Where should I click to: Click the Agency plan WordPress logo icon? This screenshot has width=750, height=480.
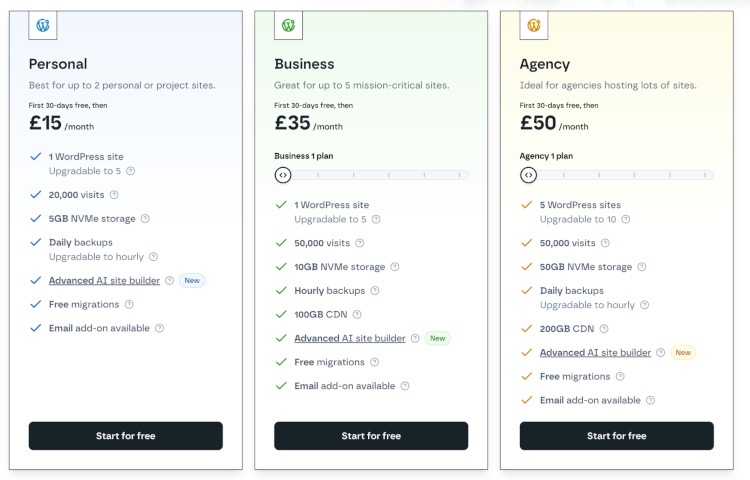coord(534,26)
